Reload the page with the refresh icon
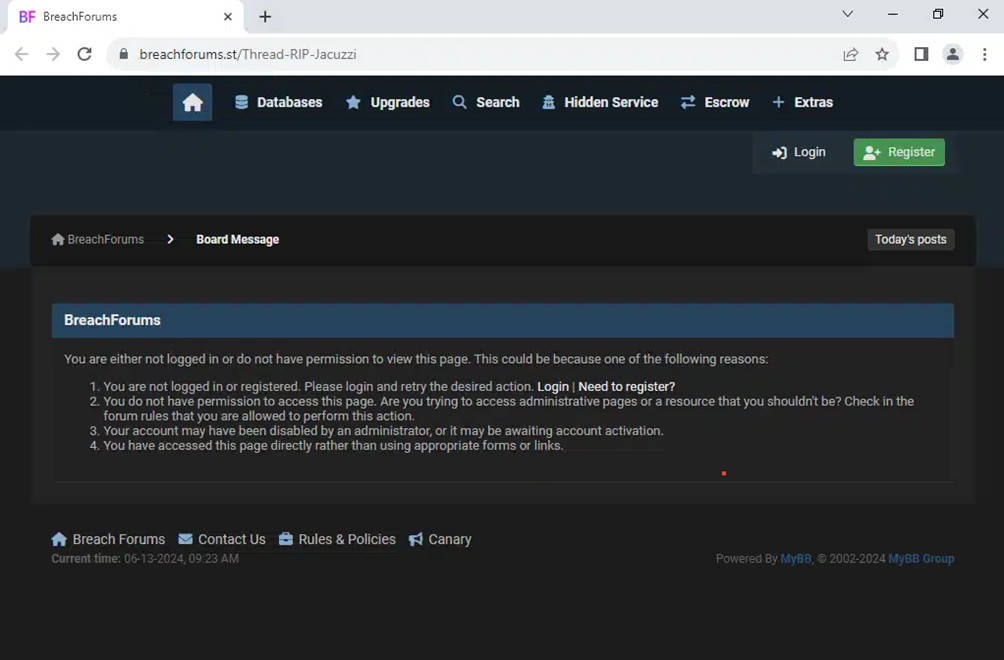The image size is (1004, 660). (x=85, y=54)
